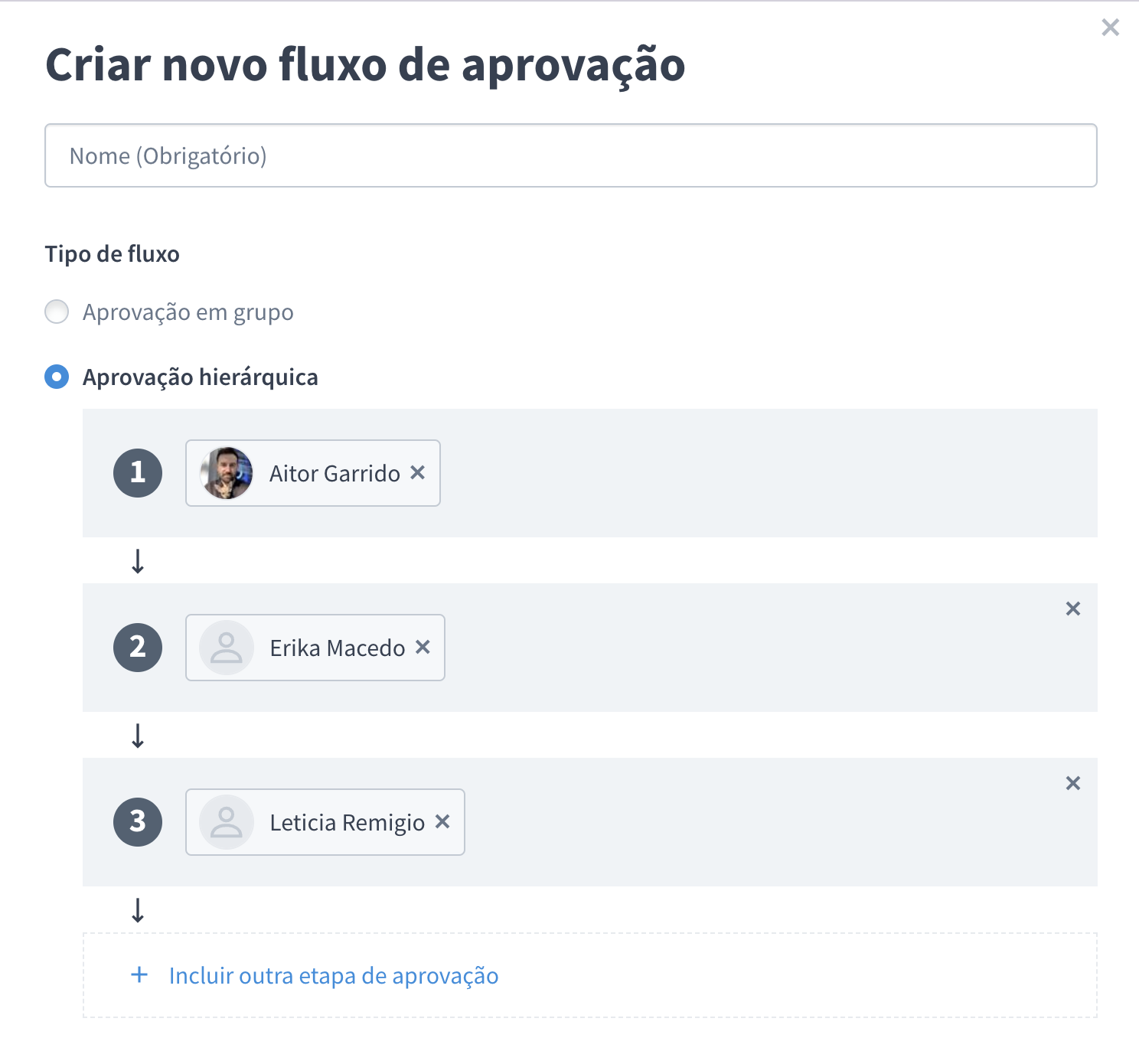Dismiss the new approval flow dialog

pyautogui.click(x=1110, y=27)
